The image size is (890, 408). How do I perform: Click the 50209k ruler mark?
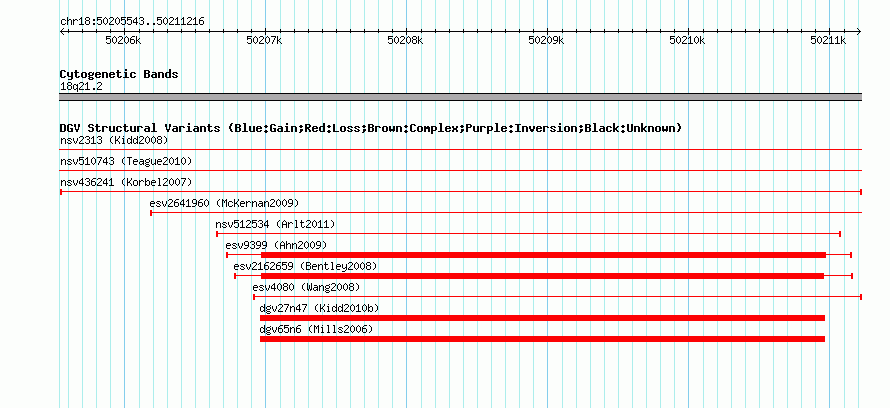pyautogui.click(x=547, y=40)
